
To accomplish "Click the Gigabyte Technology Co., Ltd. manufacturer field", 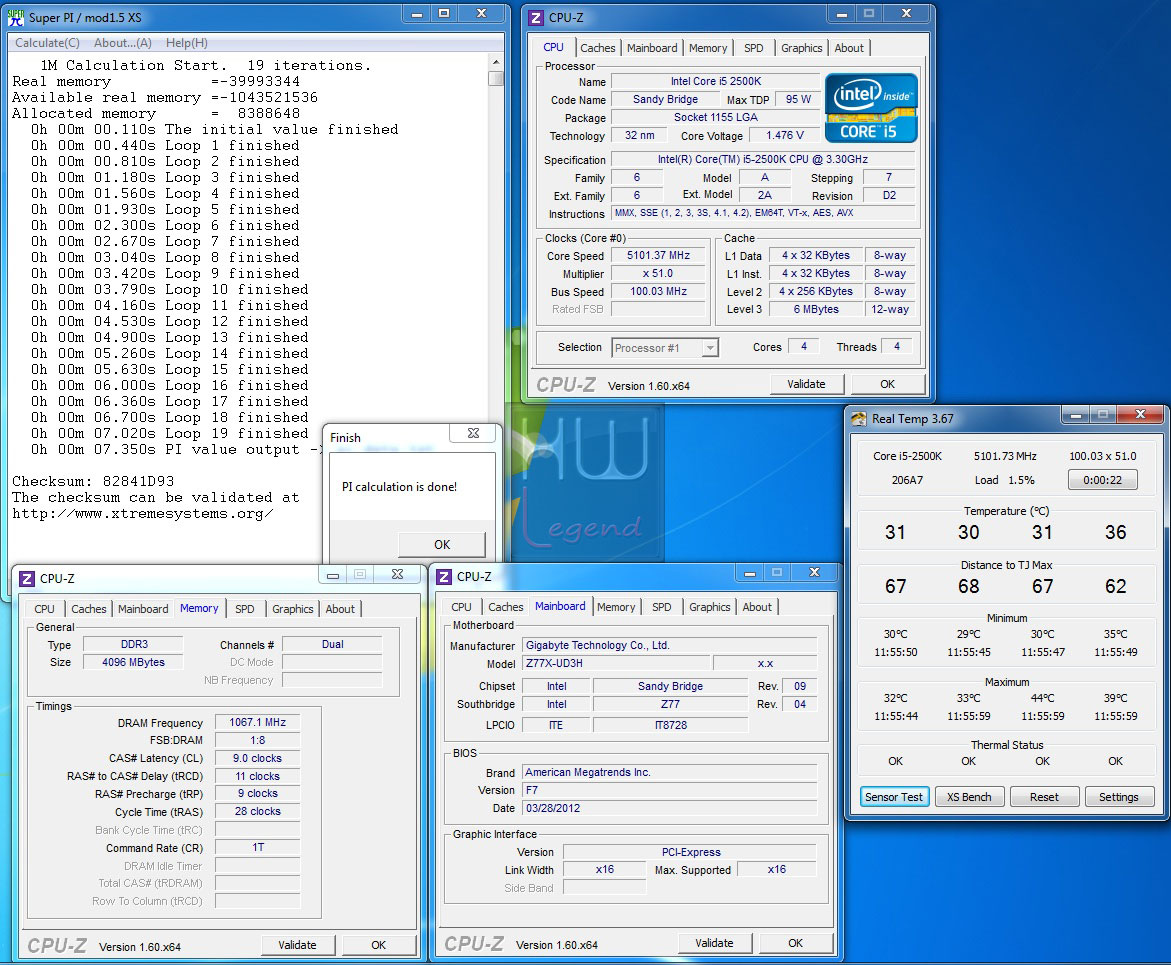I will pos(670,645).
